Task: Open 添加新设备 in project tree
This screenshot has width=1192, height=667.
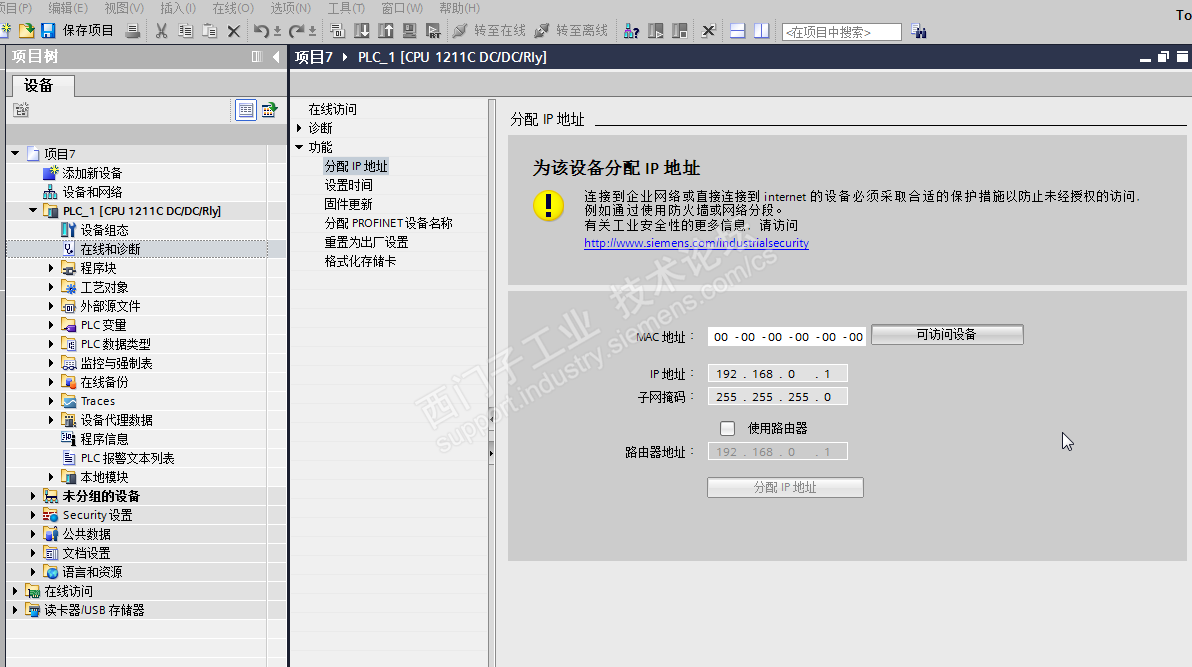Action: pos(92,173)
